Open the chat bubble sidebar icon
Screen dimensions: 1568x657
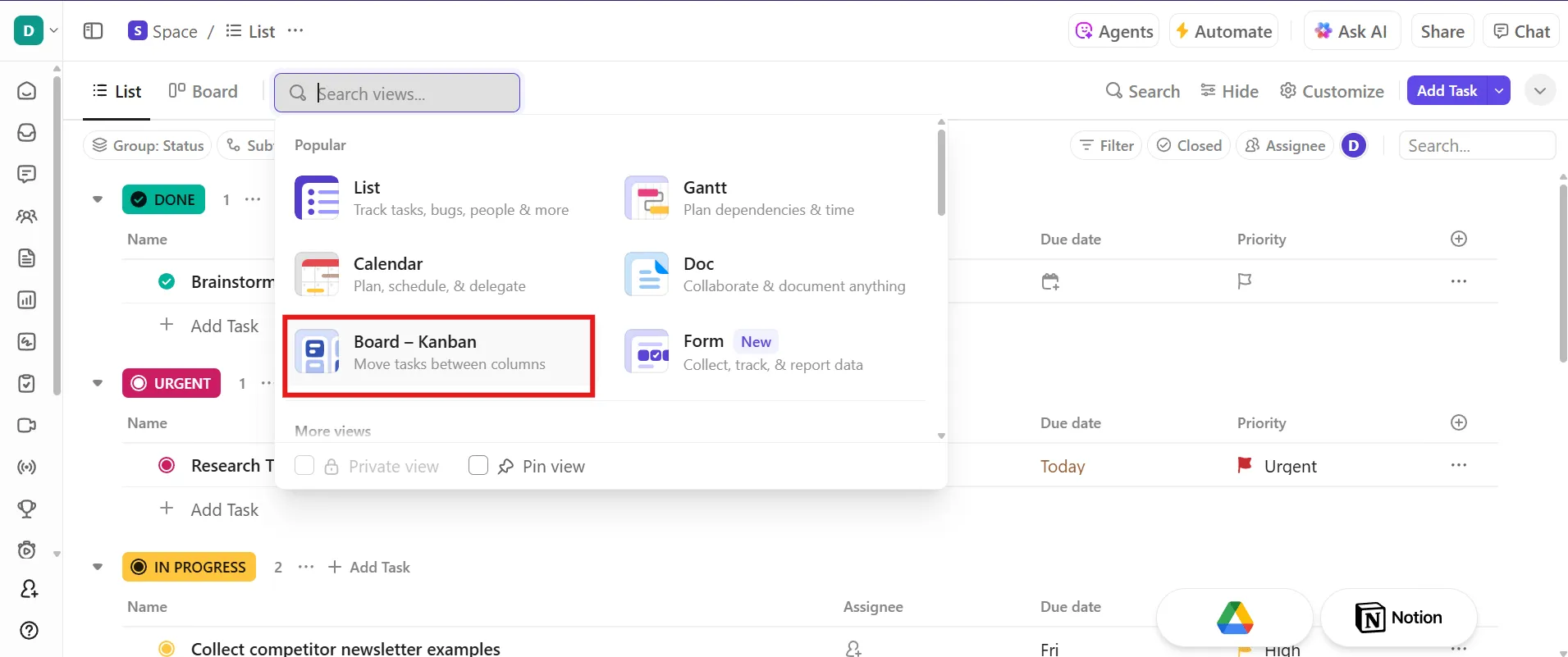tap(27, 174)
